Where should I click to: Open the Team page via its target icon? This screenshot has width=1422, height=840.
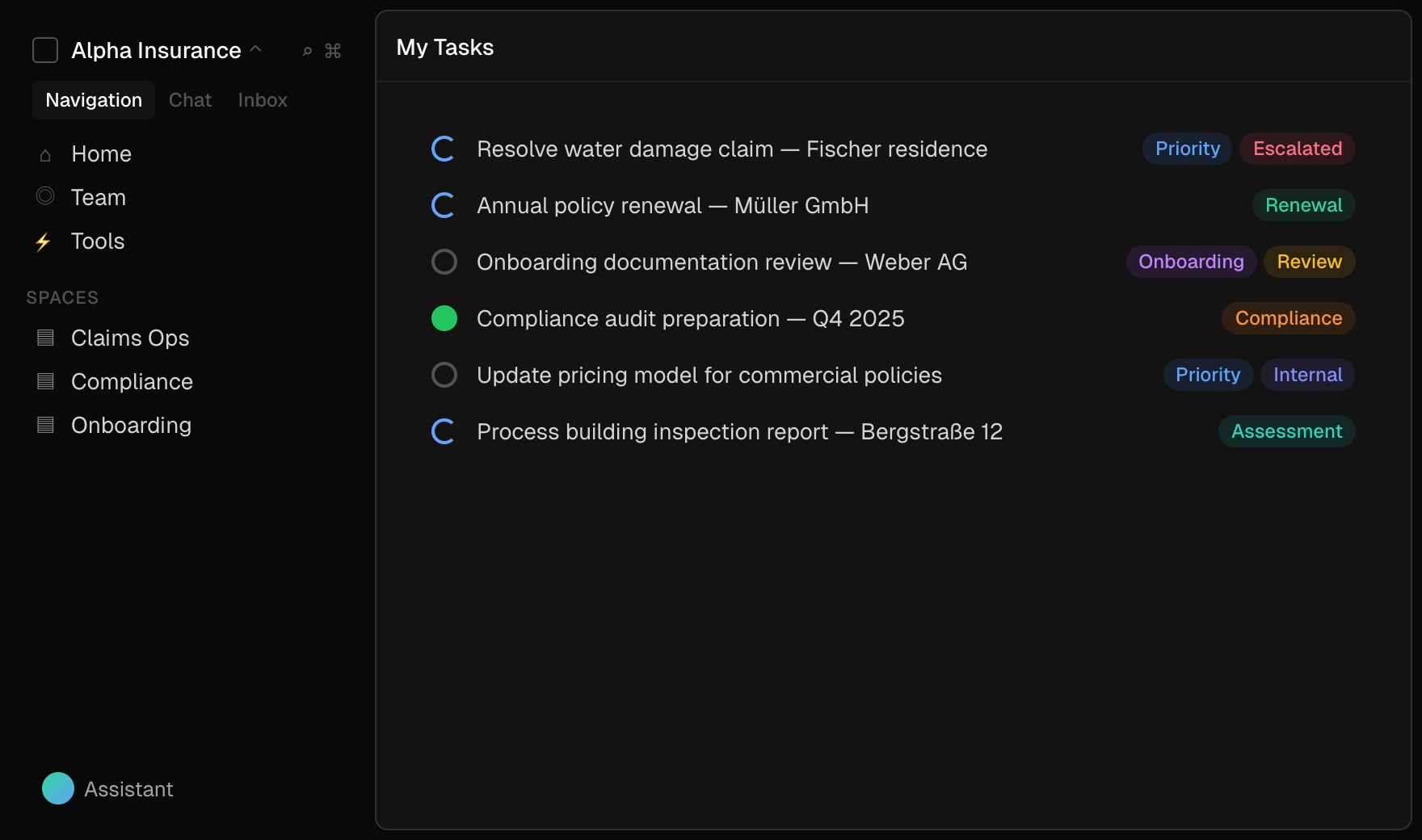tap(45, 196)
